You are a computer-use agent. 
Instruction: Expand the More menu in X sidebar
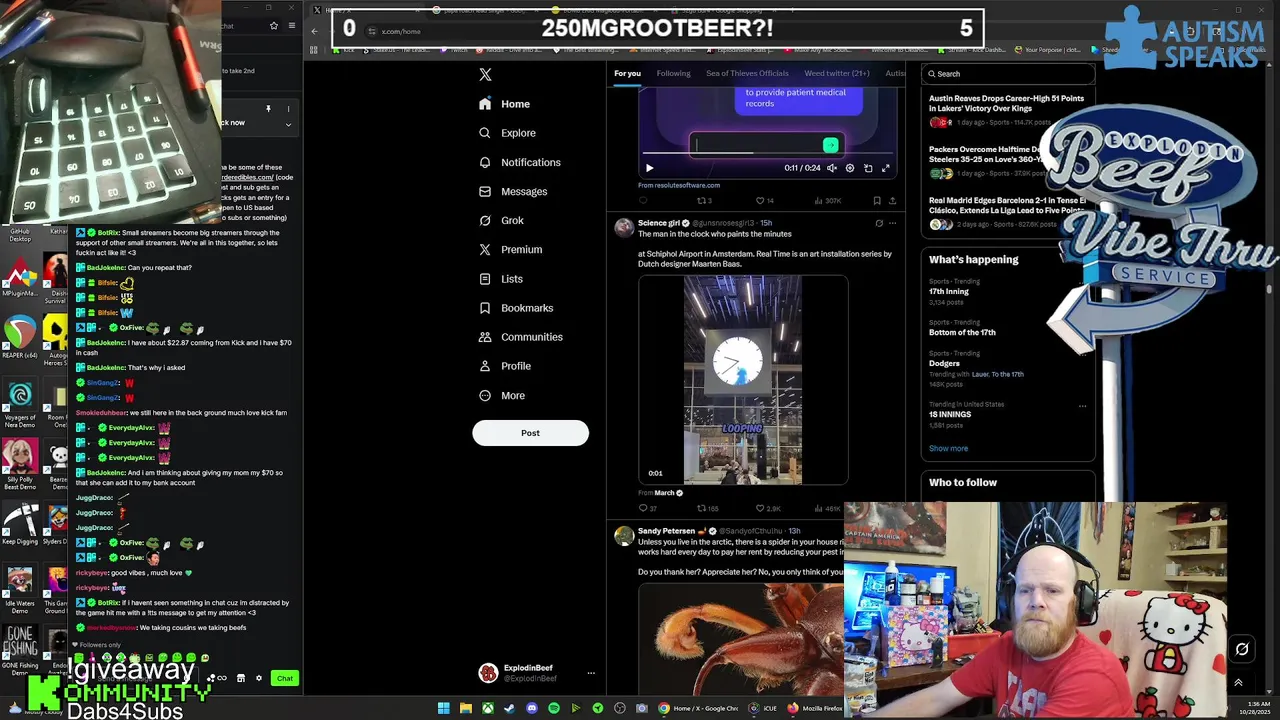[x=502, y=395]
